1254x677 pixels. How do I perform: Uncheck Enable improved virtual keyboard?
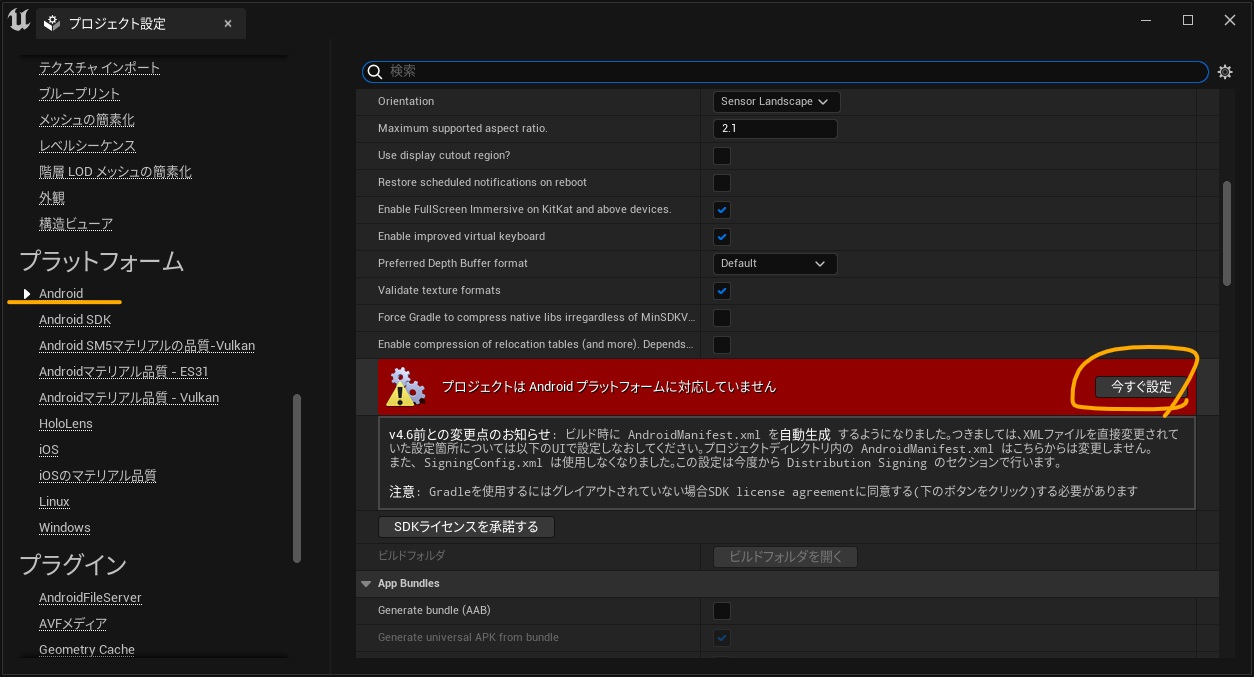(x=722, y=236)
